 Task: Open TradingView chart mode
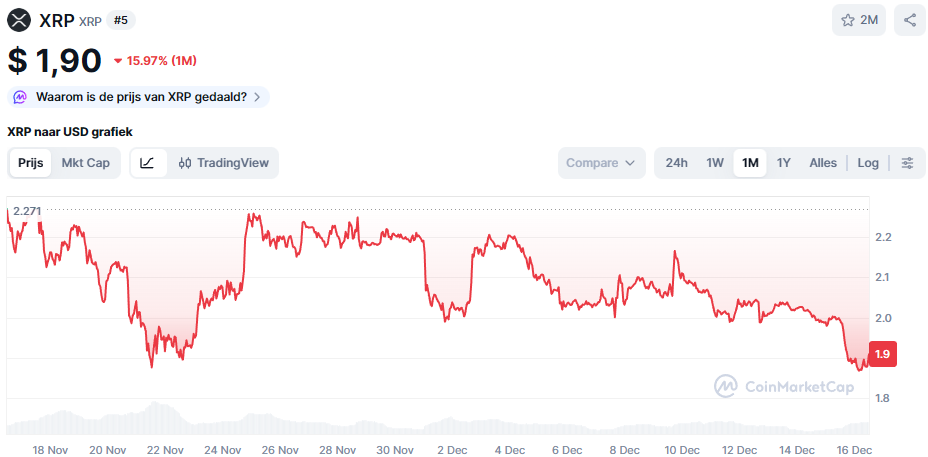tap(223, 163)
